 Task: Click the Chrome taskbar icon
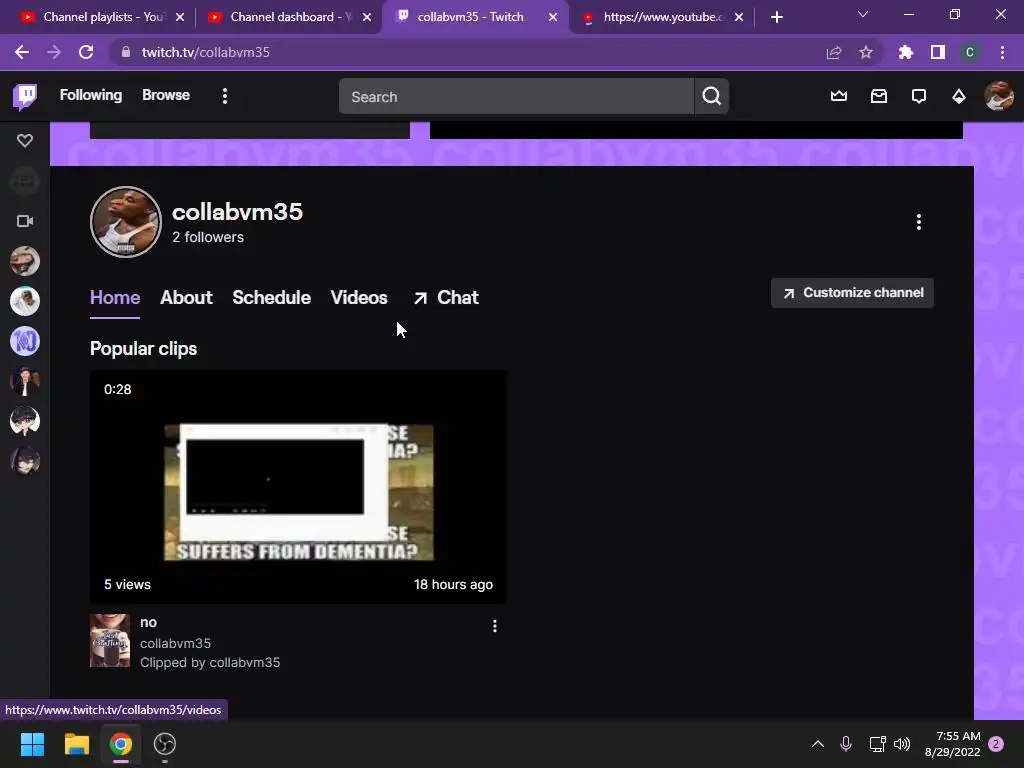tap(121, 744)
